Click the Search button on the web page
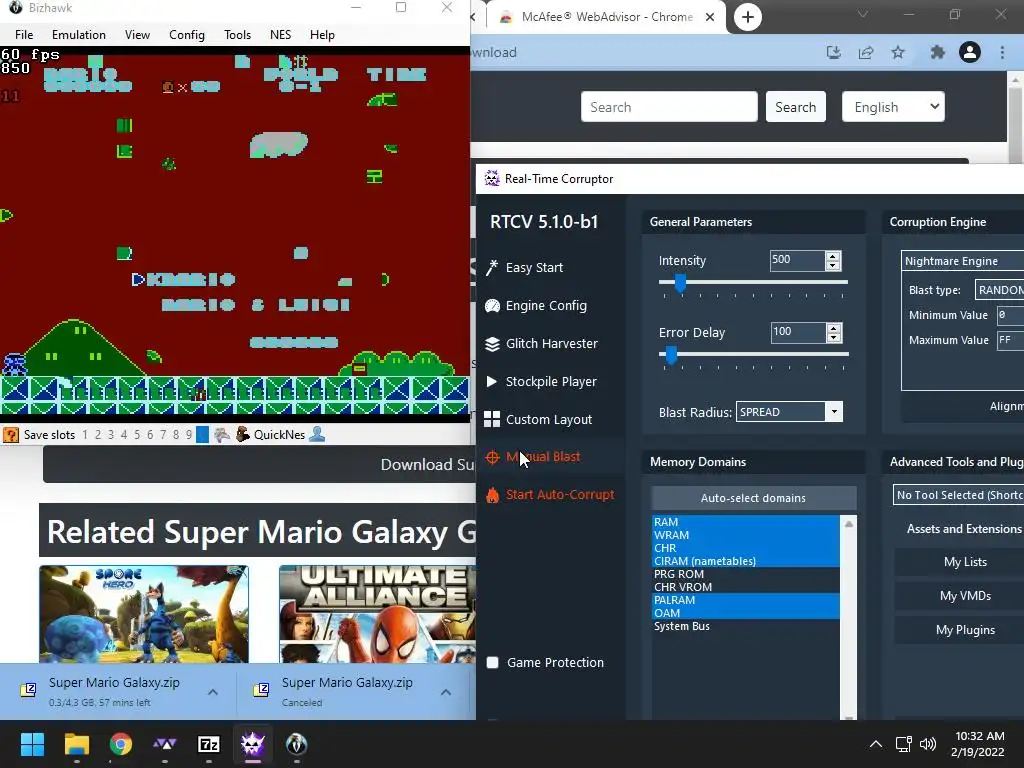Screen dimensions: 1024x768 [x=795, y=106]
